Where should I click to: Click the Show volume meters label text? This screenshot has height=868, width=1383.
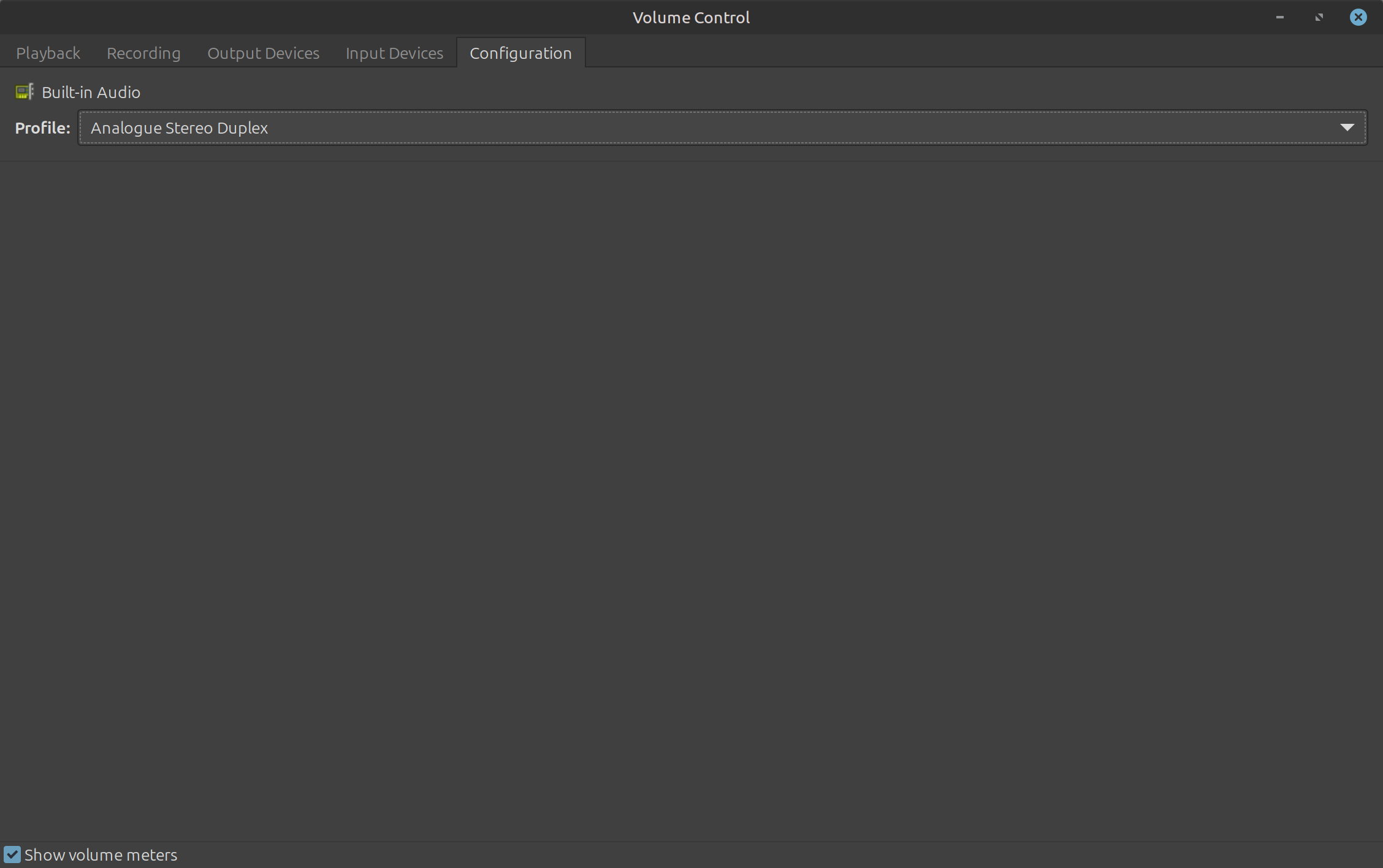[x=101, y=855]
